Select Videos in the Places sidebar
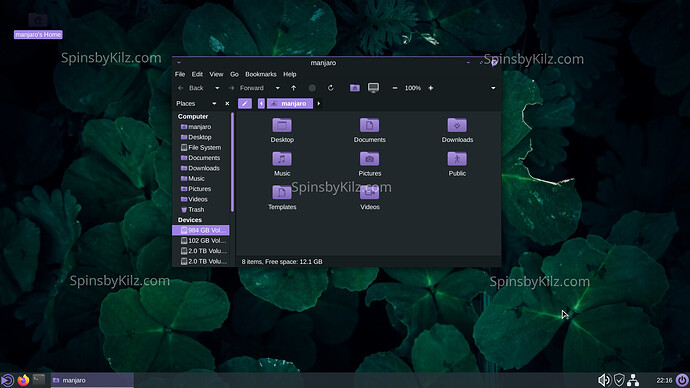The height and width of the screenshot is (388, 690). point(201,199)
